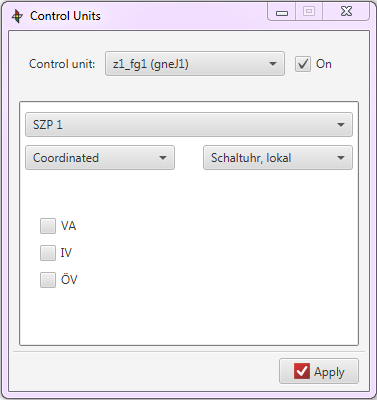Close the Control Units window
The width and height of the screenshot is (377, 400).
click(x=346, y=12)
